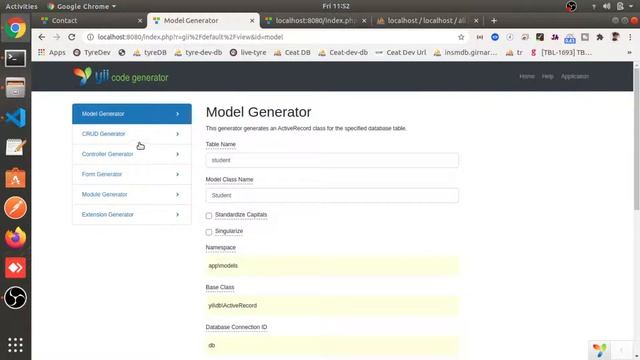Click the Base Class field

point(332,305)
